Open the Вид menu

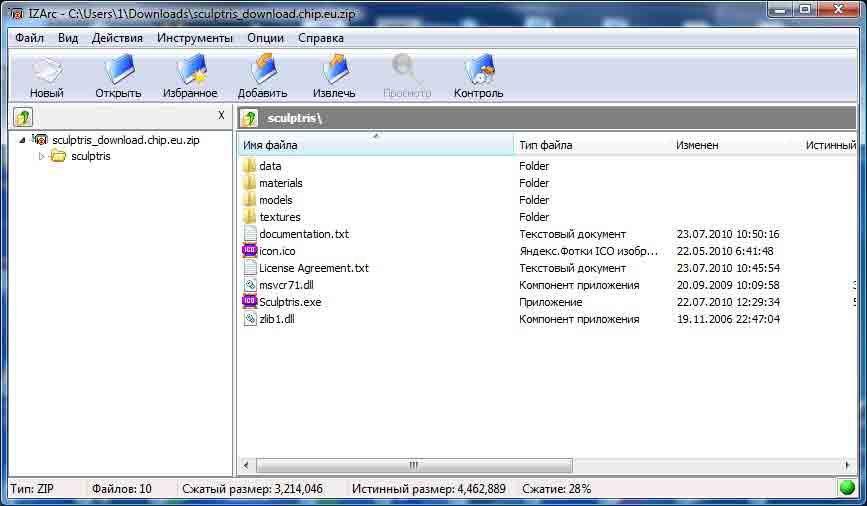pos(68,38)
